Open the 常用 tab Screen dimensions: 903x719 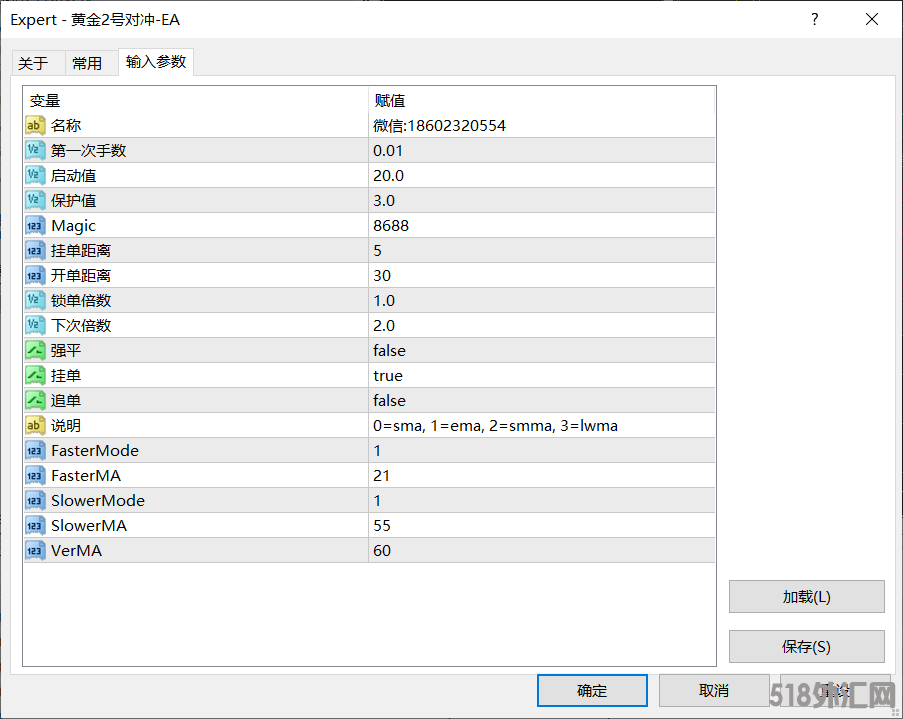coord(87,63)
